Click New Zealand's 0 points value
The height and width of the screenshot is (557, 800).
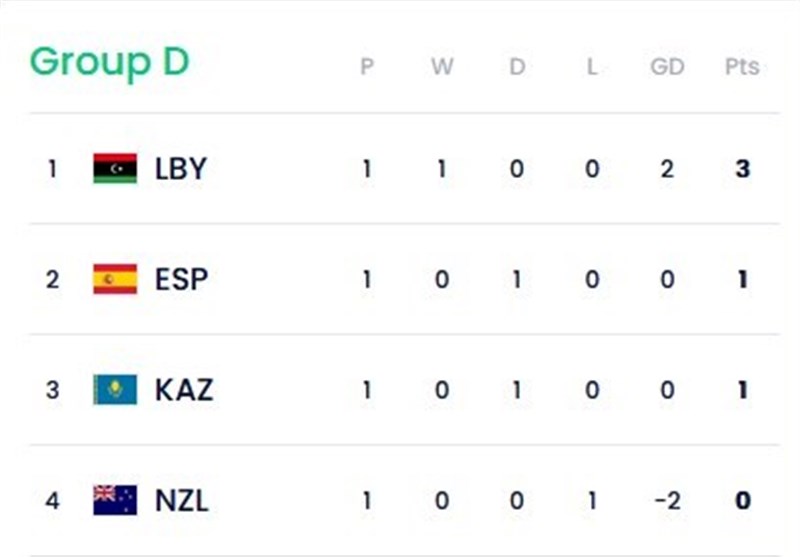742,499
